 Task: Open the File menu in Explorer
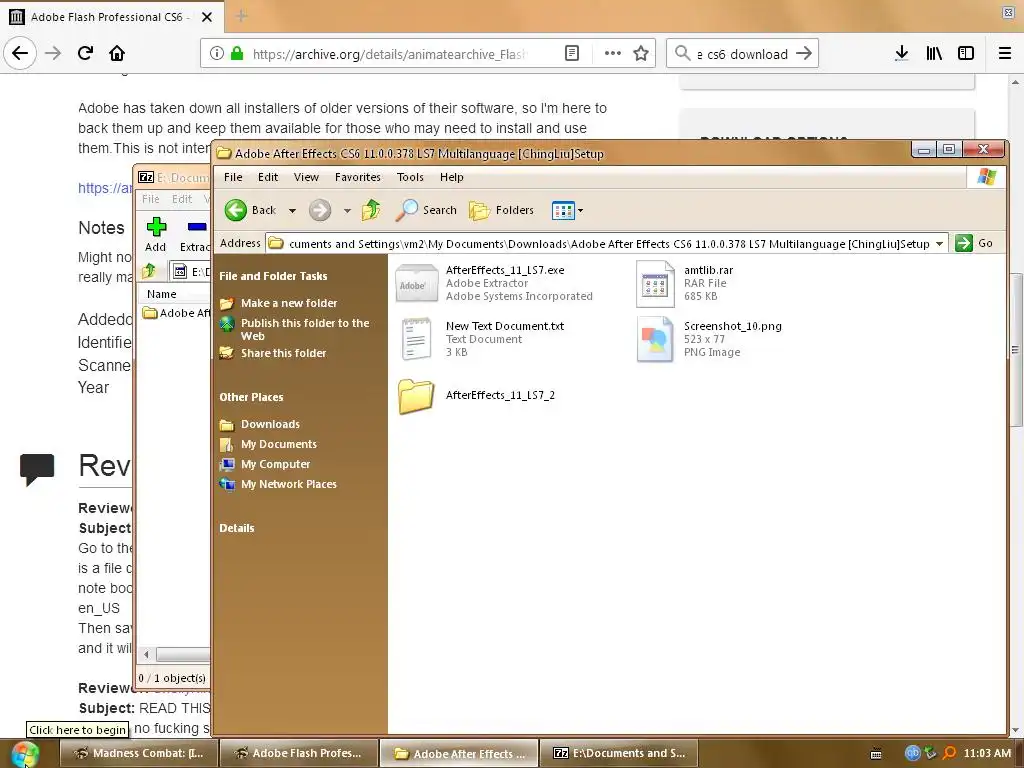coord(233,177)
